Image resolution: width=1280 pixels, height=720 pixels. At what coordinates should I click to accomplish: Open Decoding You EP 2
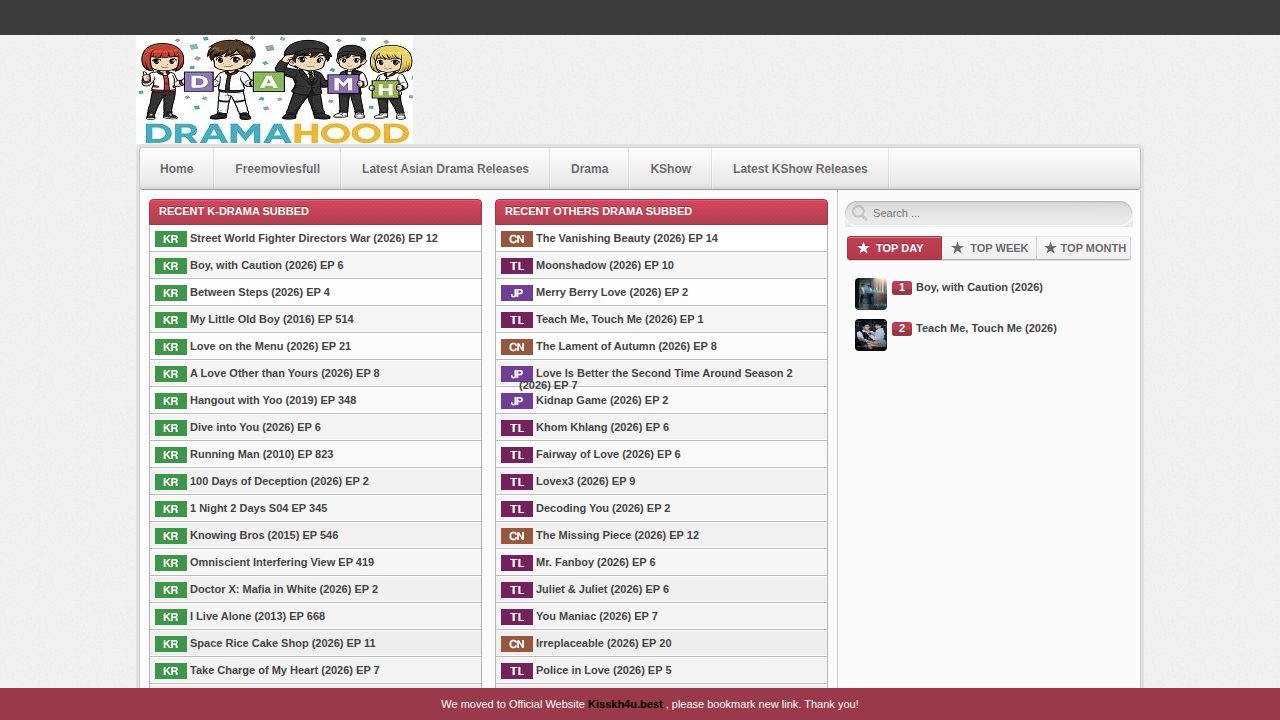tap(603, 508)
